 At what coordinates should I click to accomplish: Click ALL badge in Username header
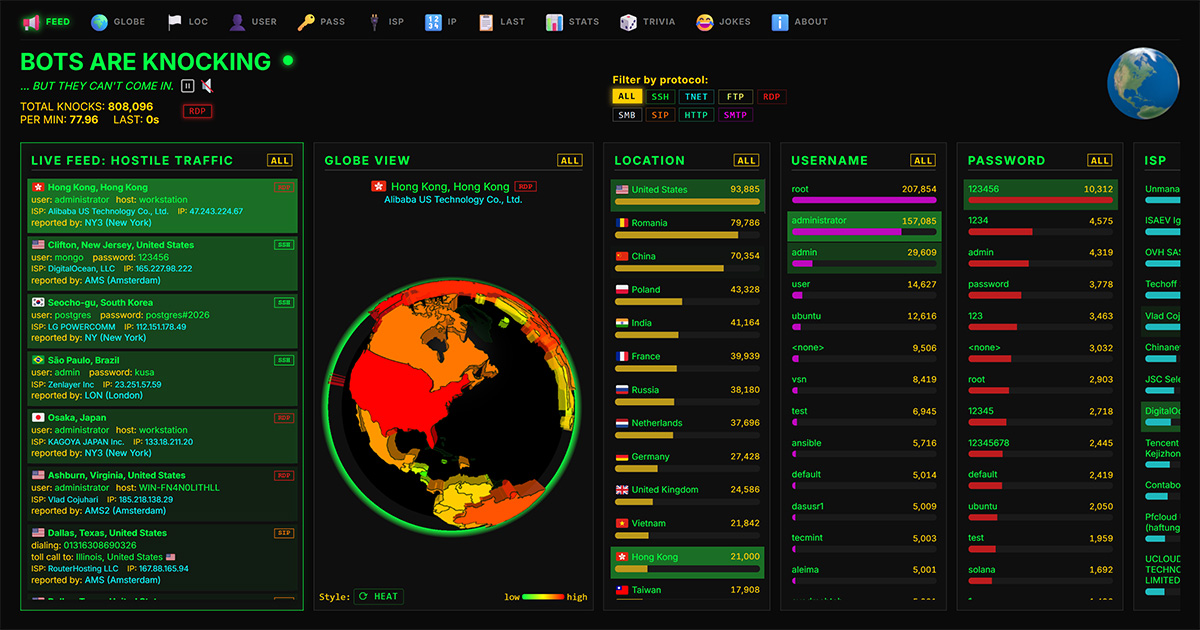click(924, 160)
